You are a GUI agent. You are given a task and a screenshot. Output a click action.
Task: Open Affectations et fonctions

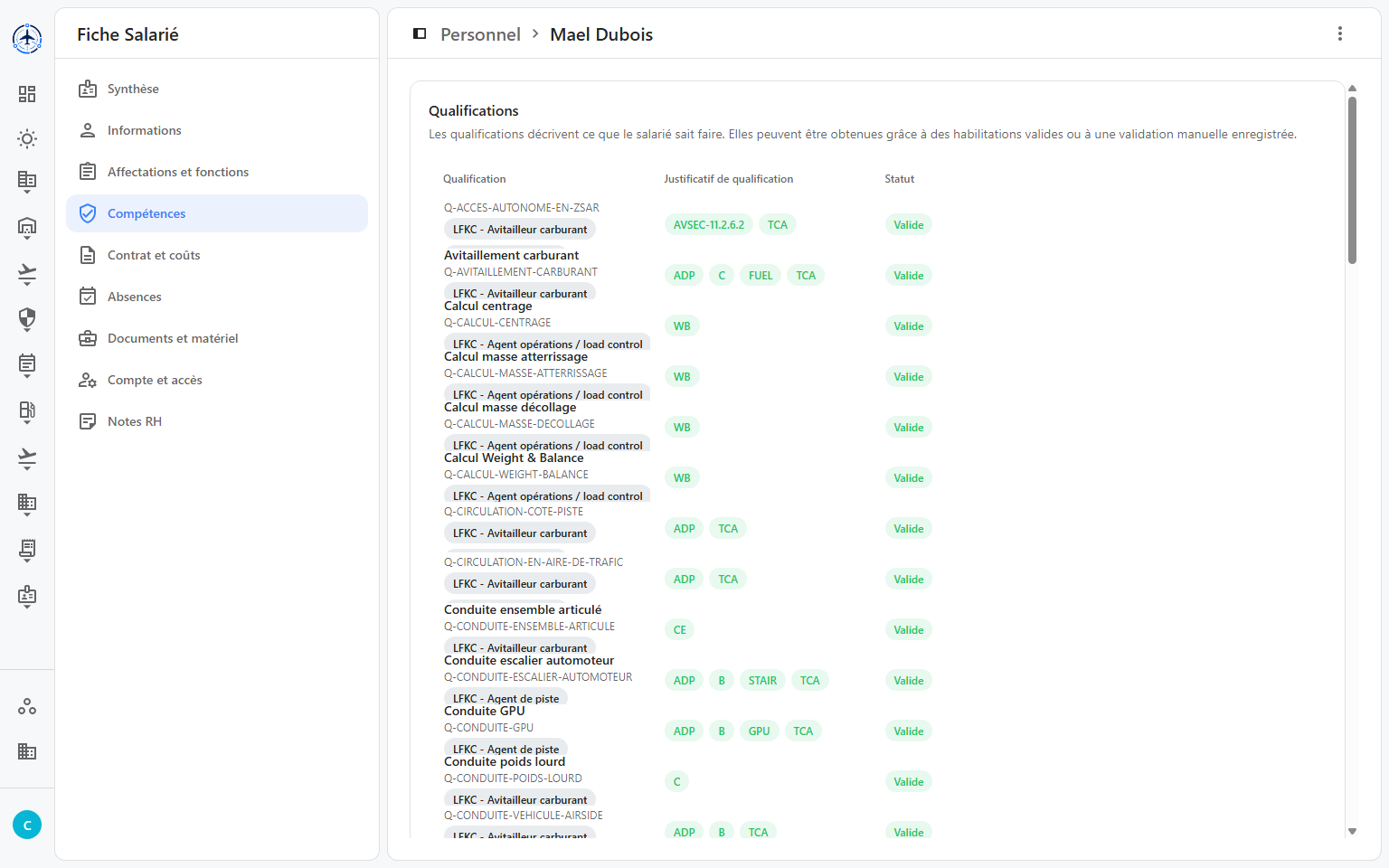pos(217,172)
